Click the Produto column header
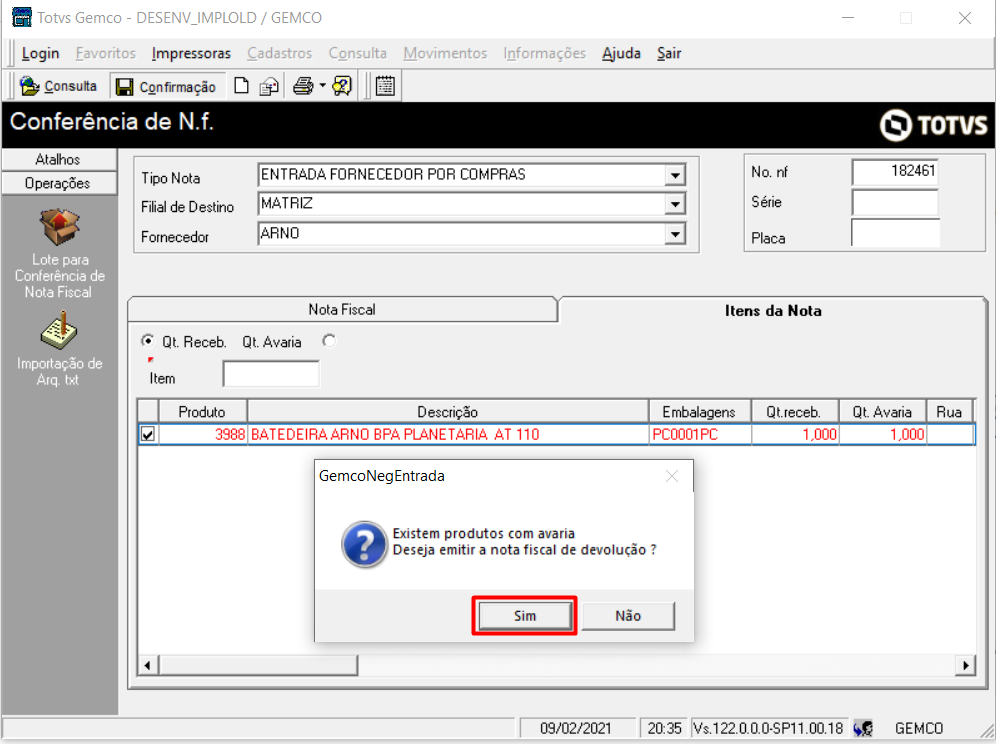This screenshot has height=744, width=996. 203,412
